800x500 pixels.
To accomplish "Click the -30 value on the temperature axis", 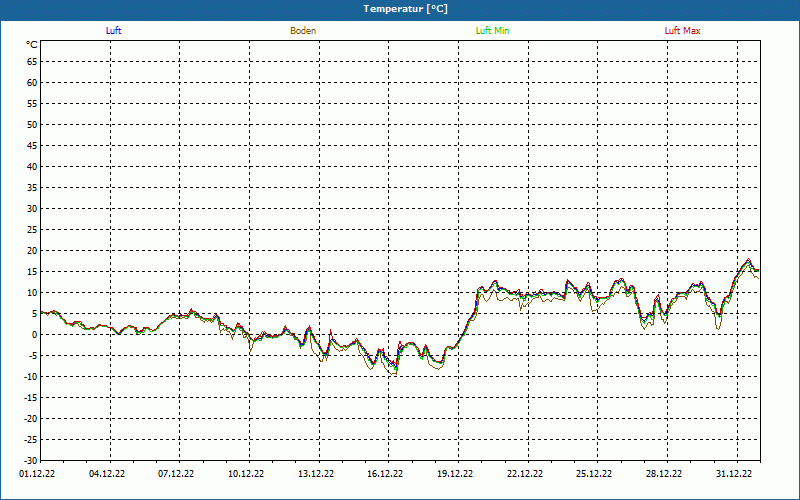I will click(x=31, y=460).
